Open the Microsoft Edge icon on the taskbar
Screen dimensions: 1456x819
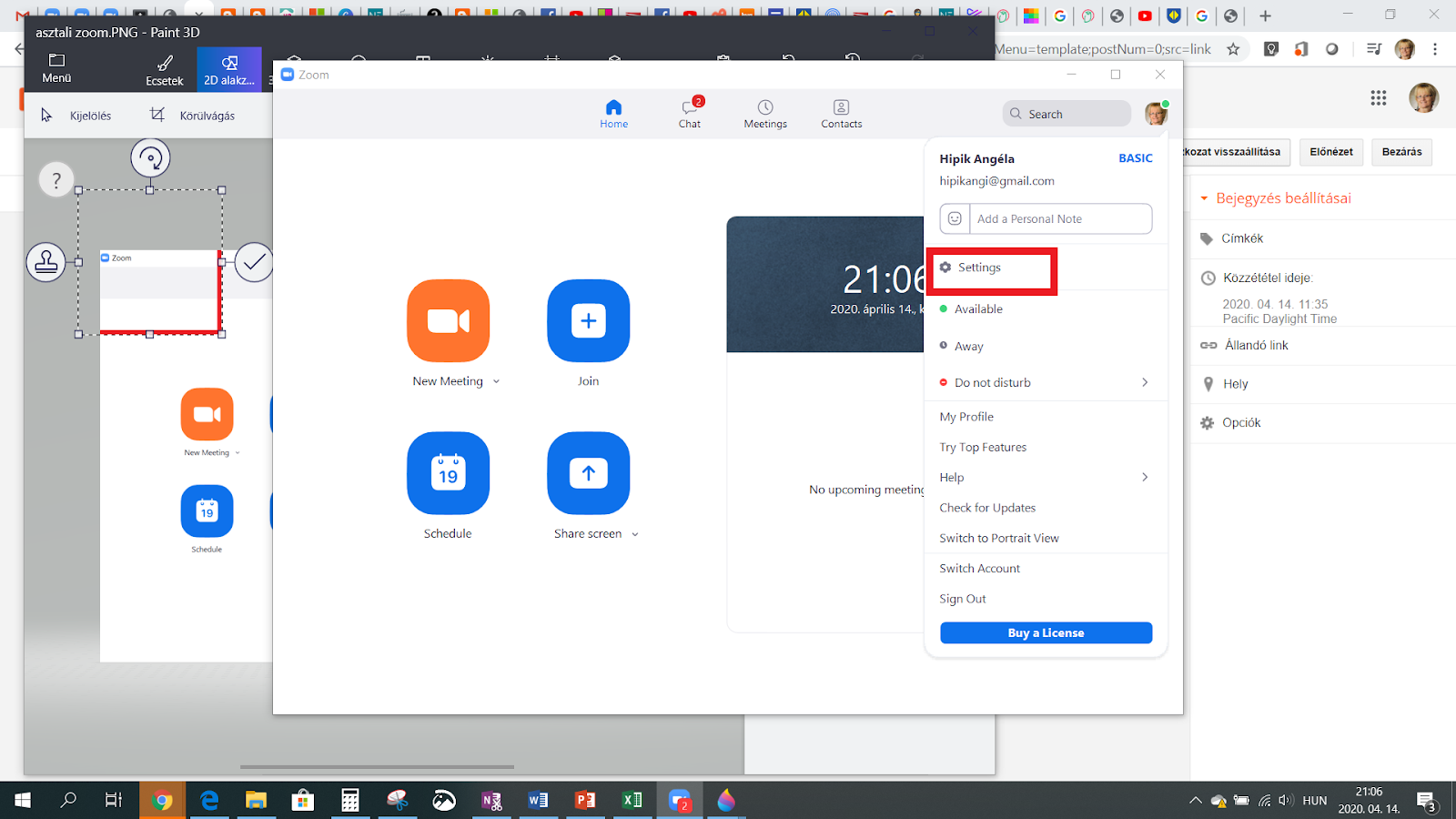[x=209, y=800]
